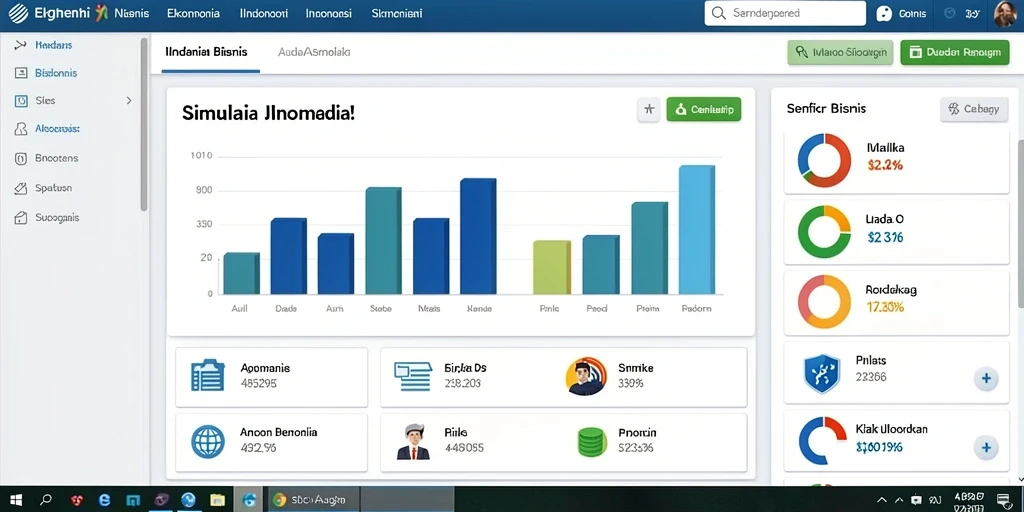Open the File Explorer folder taskbar icon

(x=218, y=500)
